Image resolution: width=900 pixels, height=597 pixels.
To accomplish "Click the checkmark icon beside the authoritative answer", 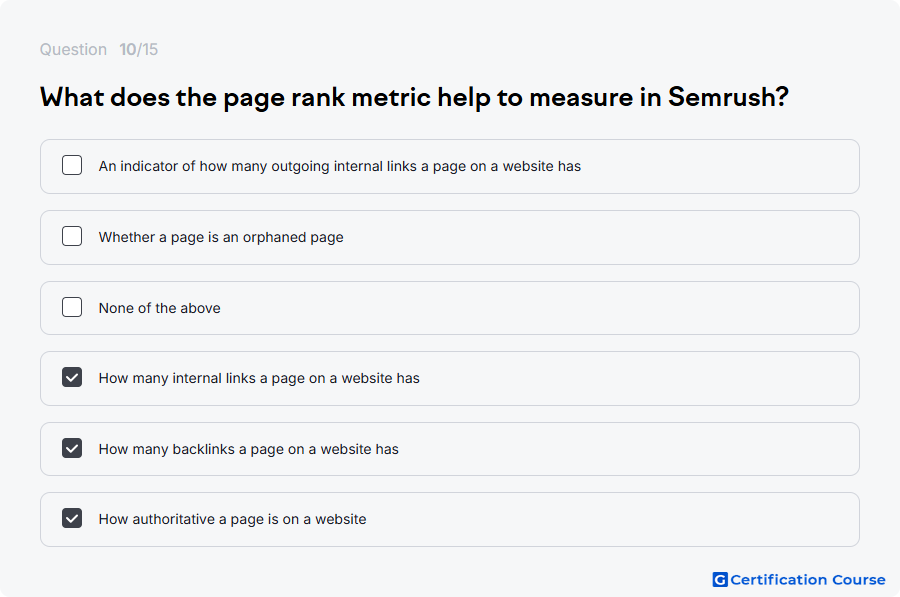I will [x=72, y=518].
